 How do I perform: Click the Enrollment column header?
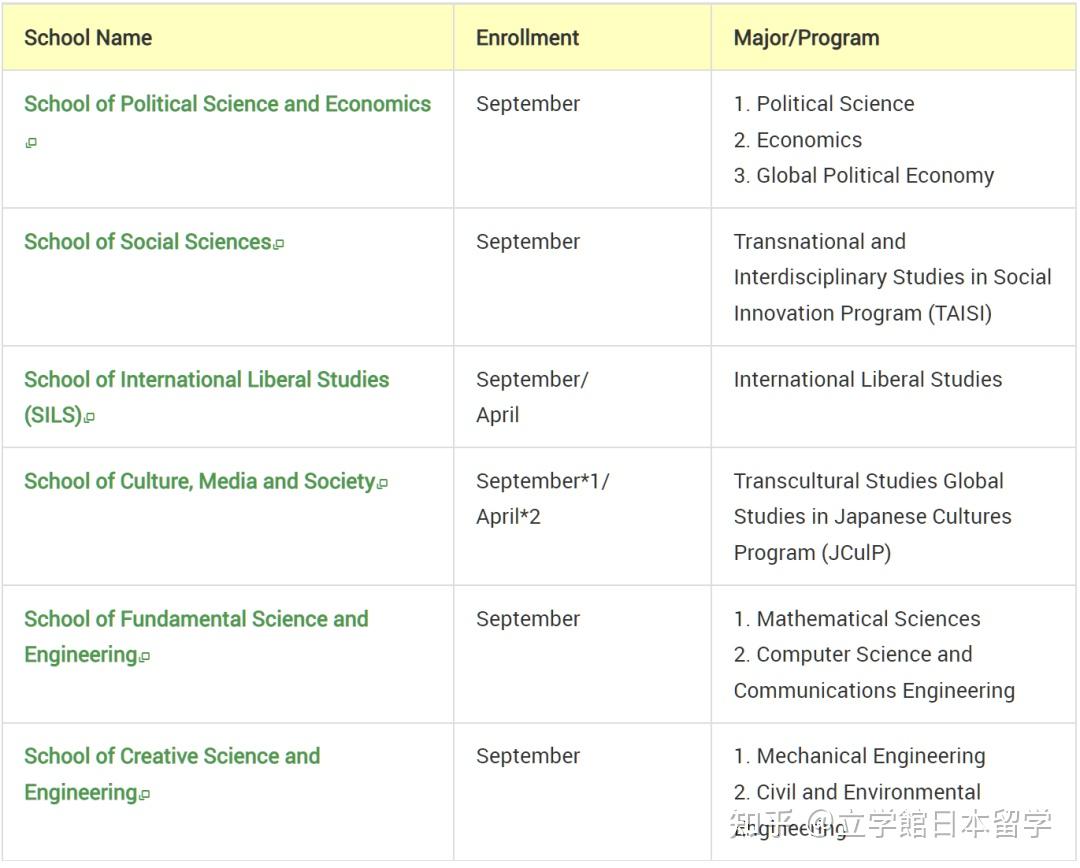tap(528, 38)
